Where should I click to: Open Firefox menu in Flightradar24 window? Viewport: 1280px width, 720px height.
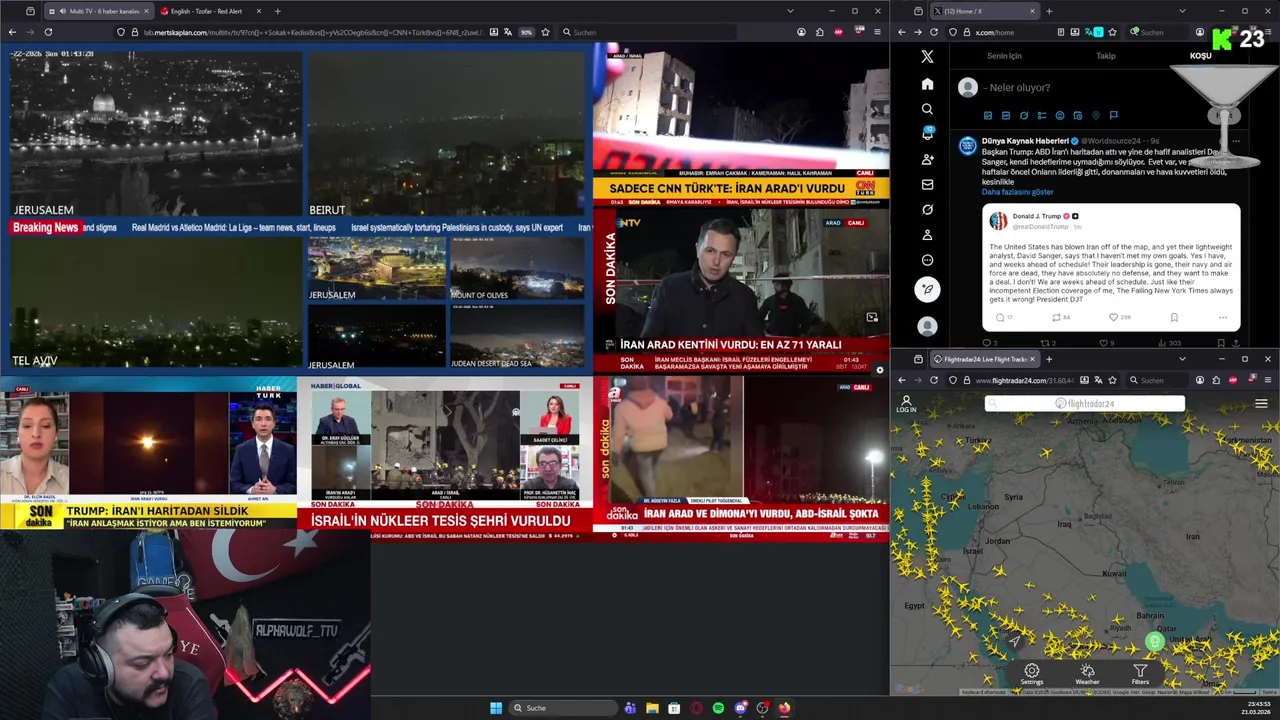pyautogui.click(x=1267, y=380)
